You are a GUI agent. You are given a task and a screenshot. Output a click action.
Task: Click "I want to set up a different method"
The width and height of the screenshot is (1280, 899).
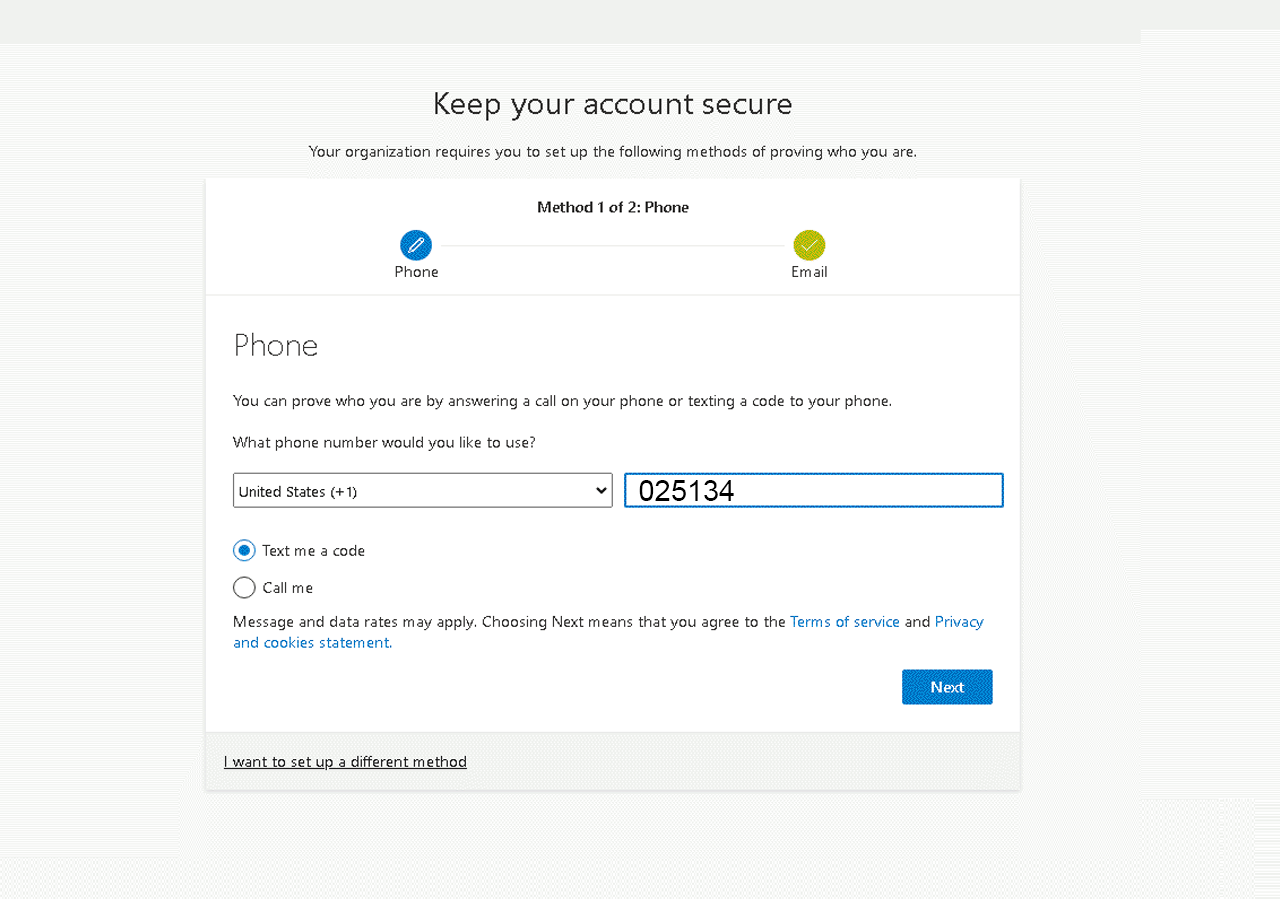point(345,762)
